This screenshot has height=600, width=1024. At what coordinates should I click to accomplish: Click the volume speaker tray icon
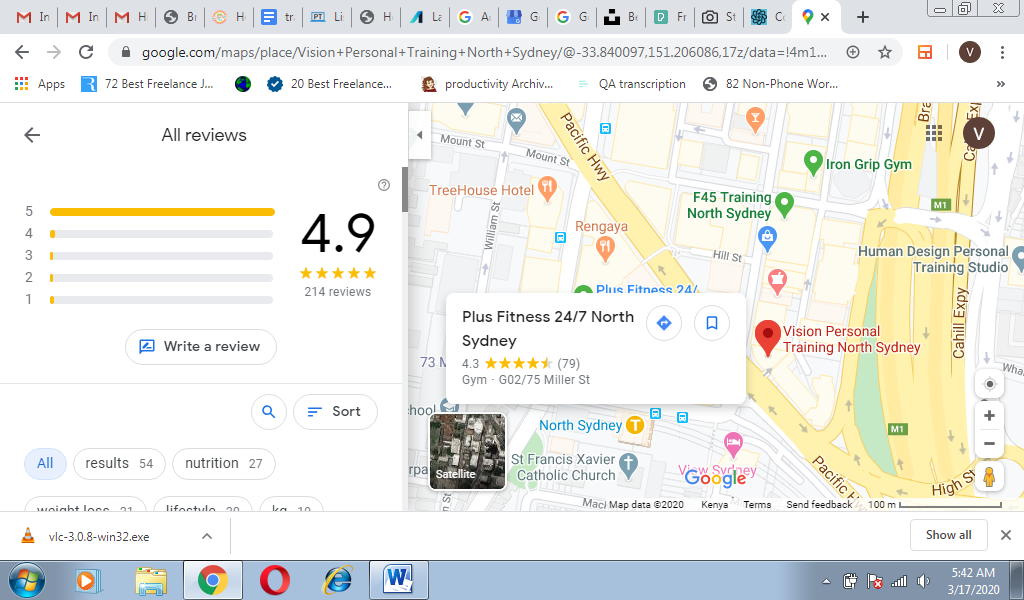pos(923,580)
